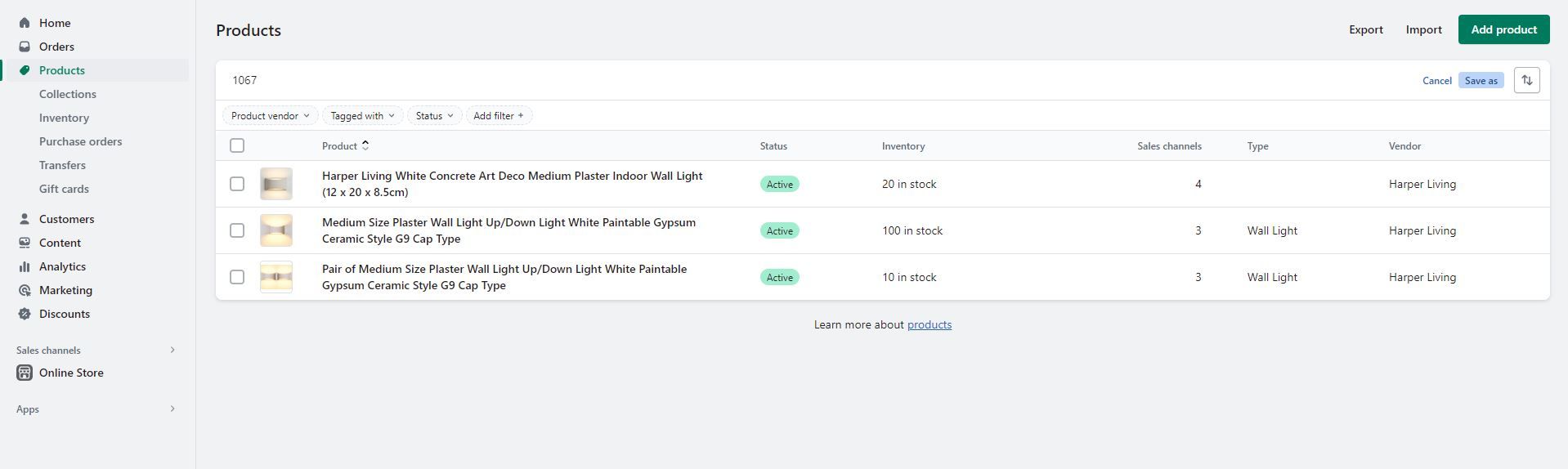Go to Collections in the sidebar
Viewport: 1568px width, 469px height.
tap(68, 94)
